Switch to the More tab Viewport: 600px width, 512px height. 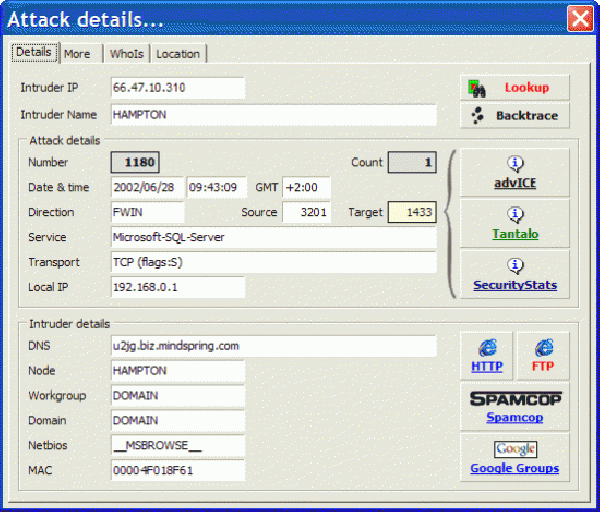pyautogui.click(x=77, y=54)
